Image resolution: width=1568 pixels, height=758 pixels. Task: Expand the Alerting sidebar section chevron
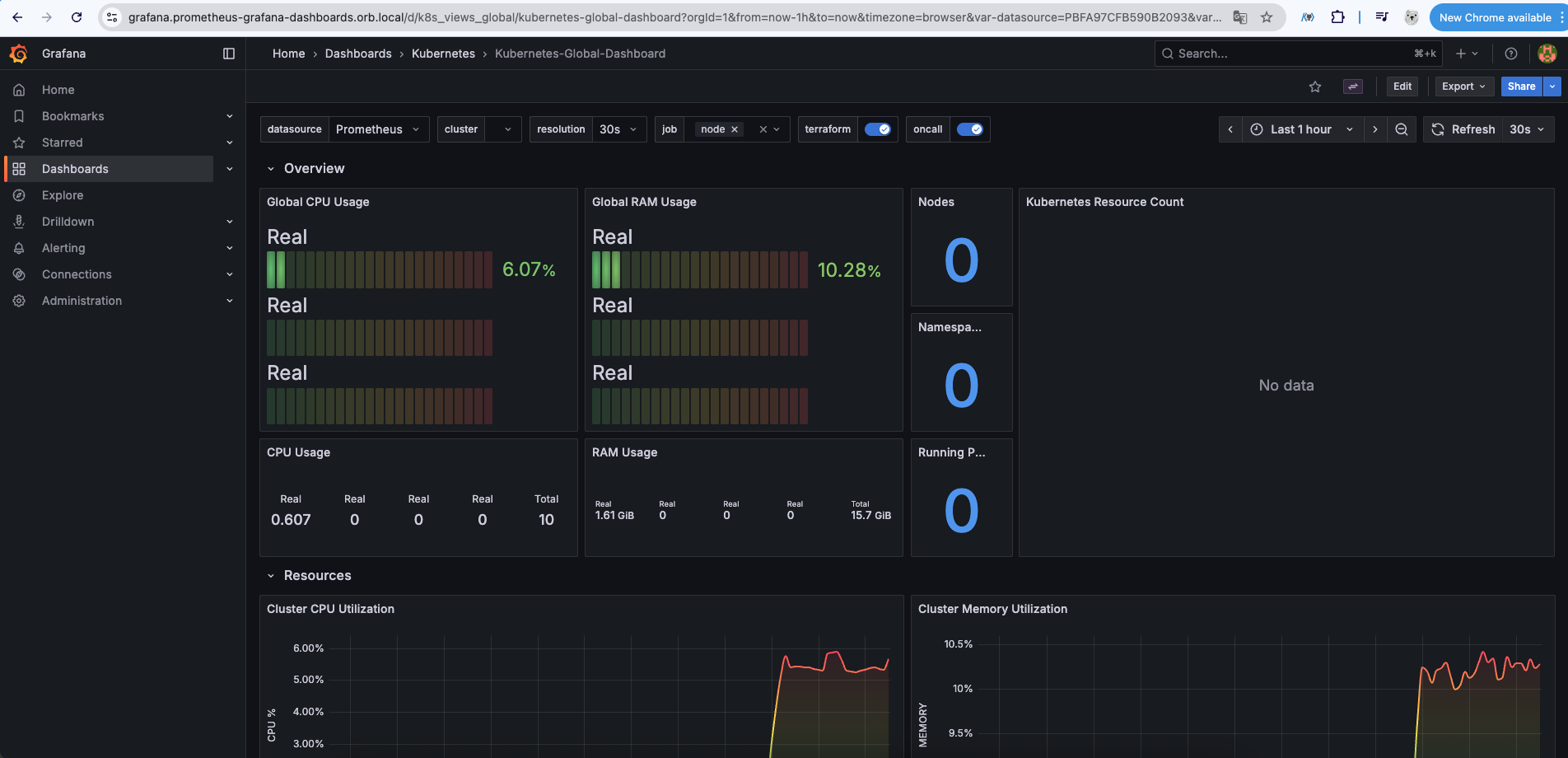tap(230, 248)
